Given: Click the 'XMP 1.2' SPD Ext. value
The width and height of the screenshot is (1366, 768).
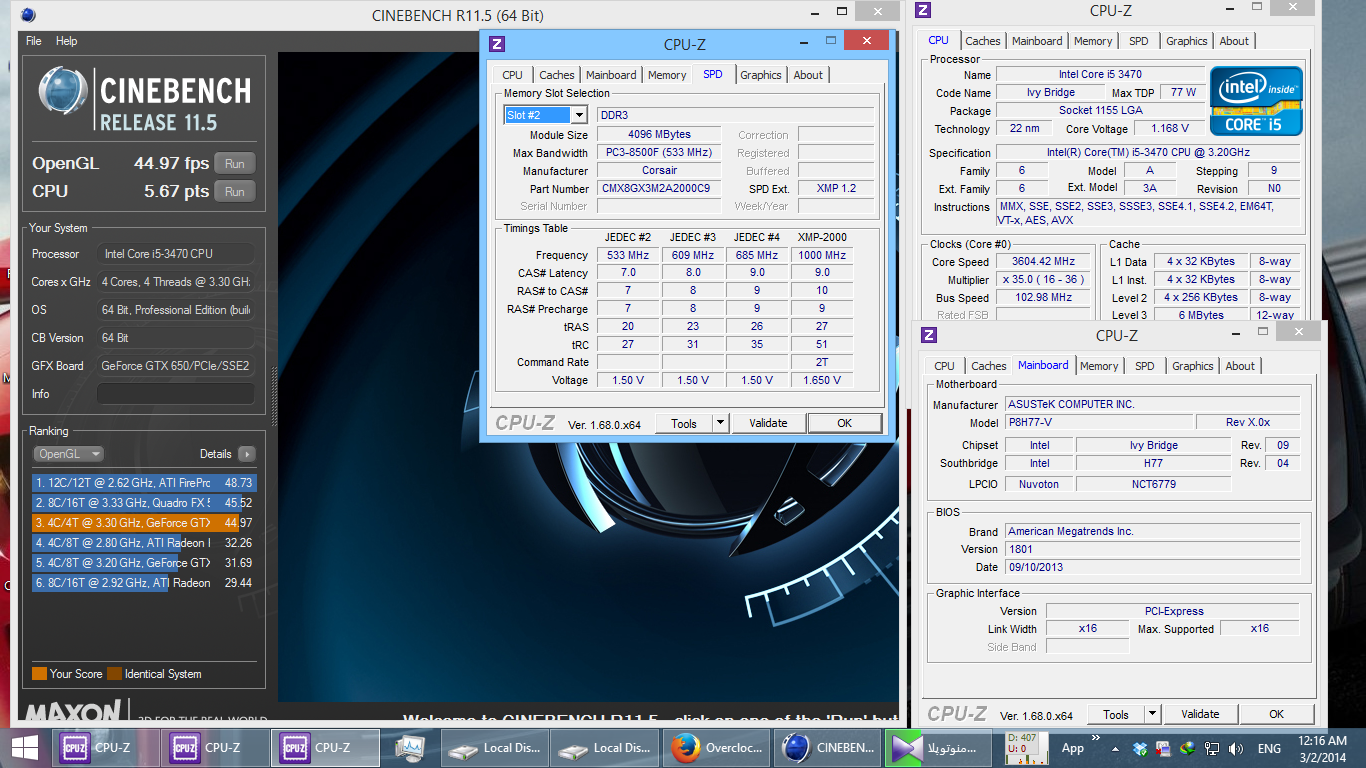Looking at the screenshot, I should [x=836, y=188].
